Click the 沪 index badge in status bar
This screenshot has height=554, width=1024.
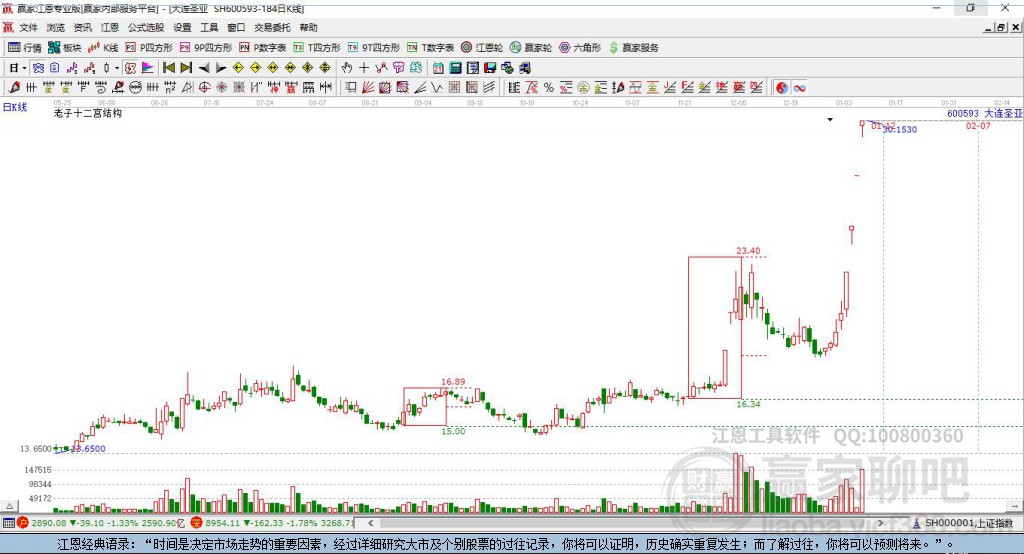coord(23,523)
